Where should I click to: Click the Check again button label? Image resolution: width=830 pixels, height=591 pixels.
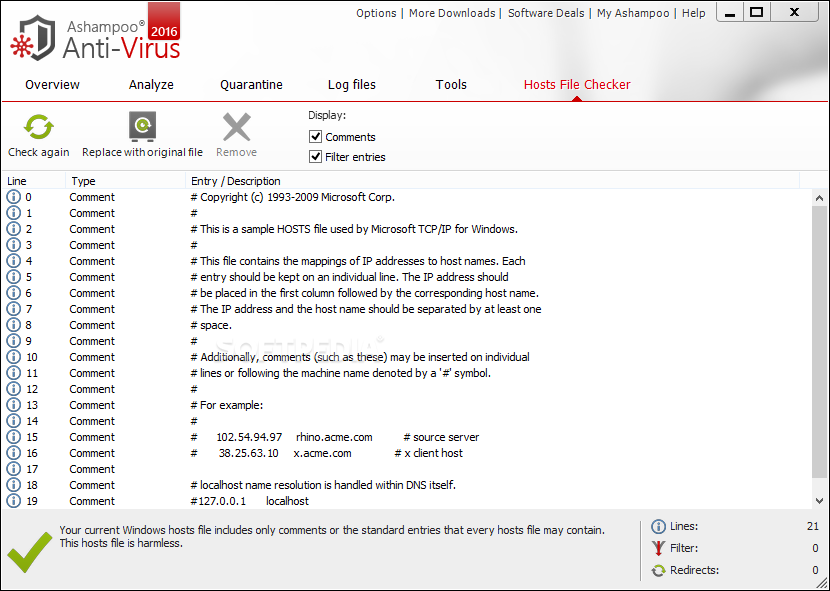(x=39, y=153)
